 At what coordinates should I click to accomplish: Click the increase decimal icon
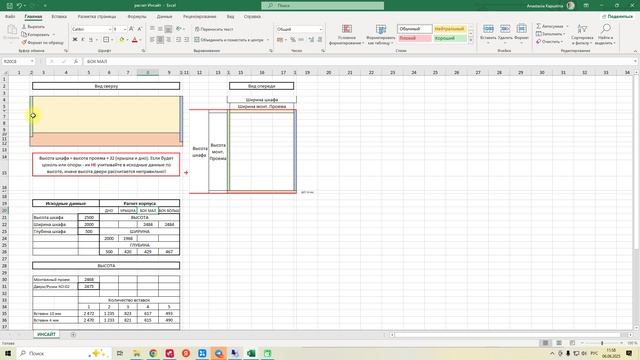311,40
